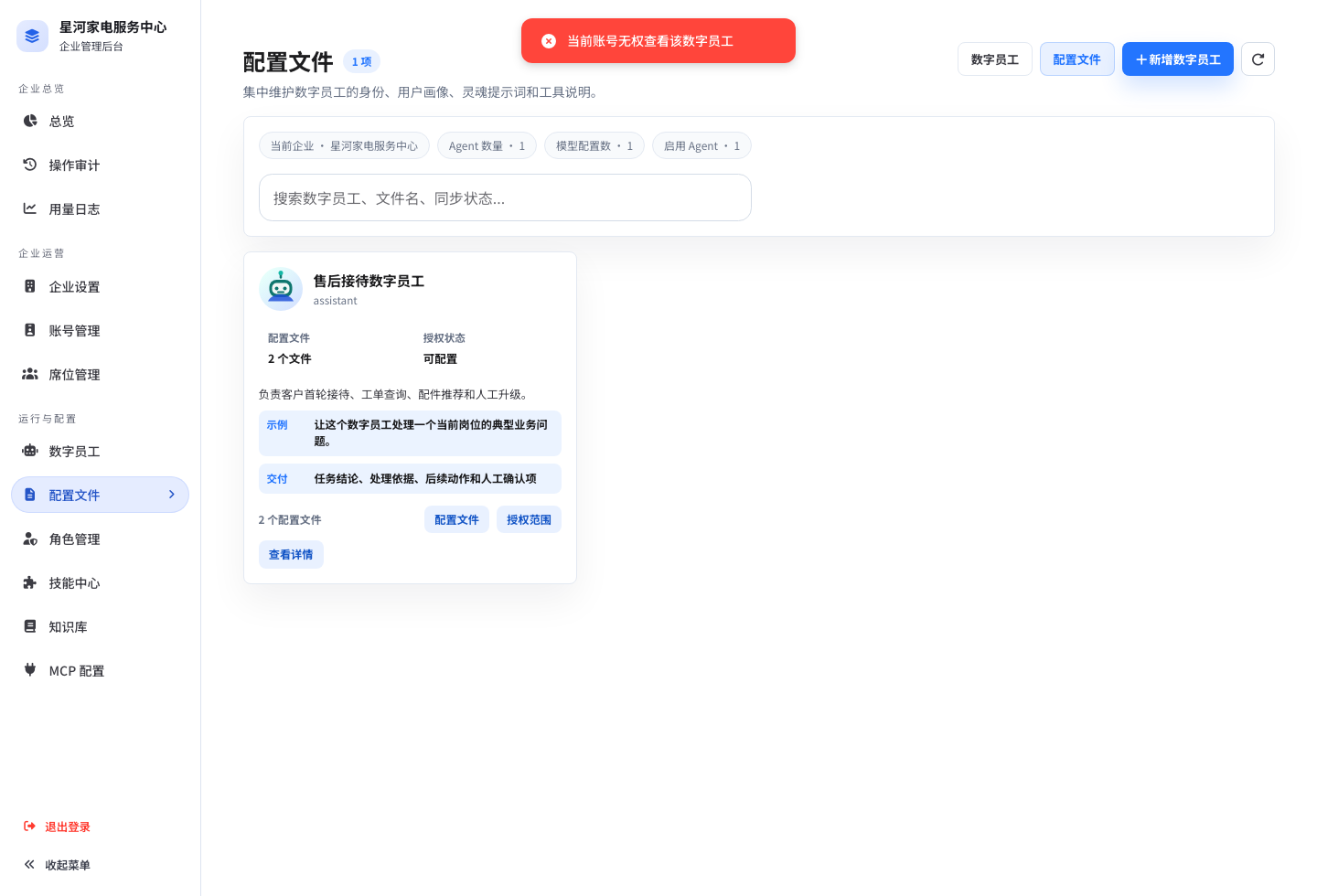
Task: Click the error icon in the red toast
Action: click(x=549, y=41)
